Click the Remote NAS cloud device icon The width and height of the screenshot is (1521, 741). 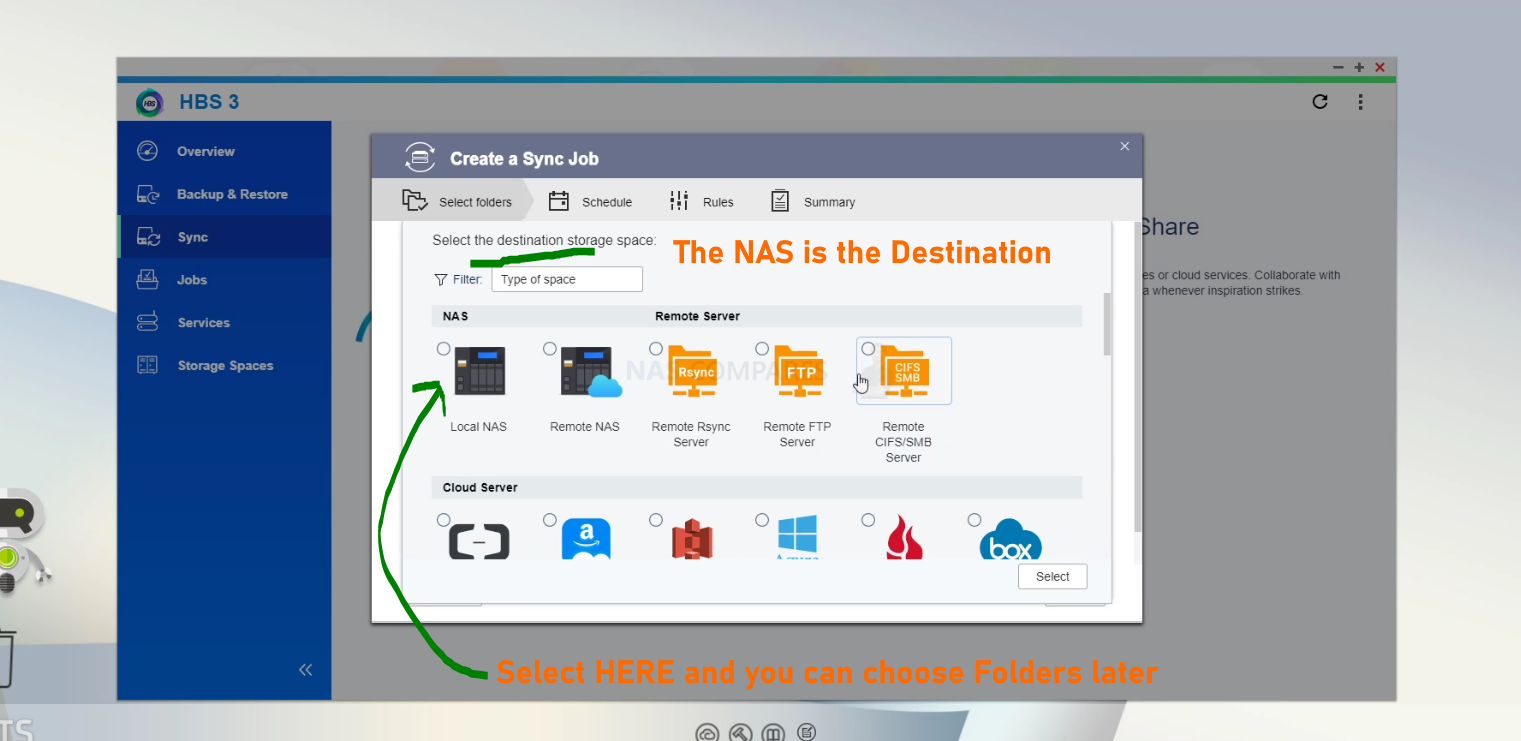(591, 371)
